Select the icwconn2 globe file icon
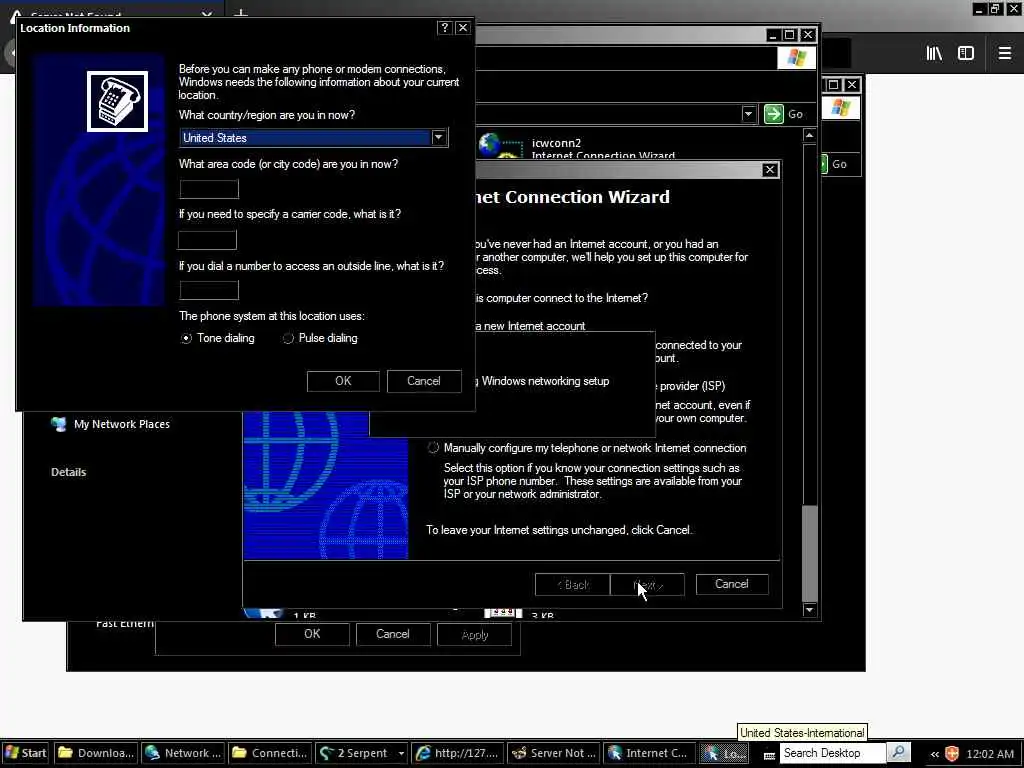The image size is (1024, 768). [x=500, y=145]
